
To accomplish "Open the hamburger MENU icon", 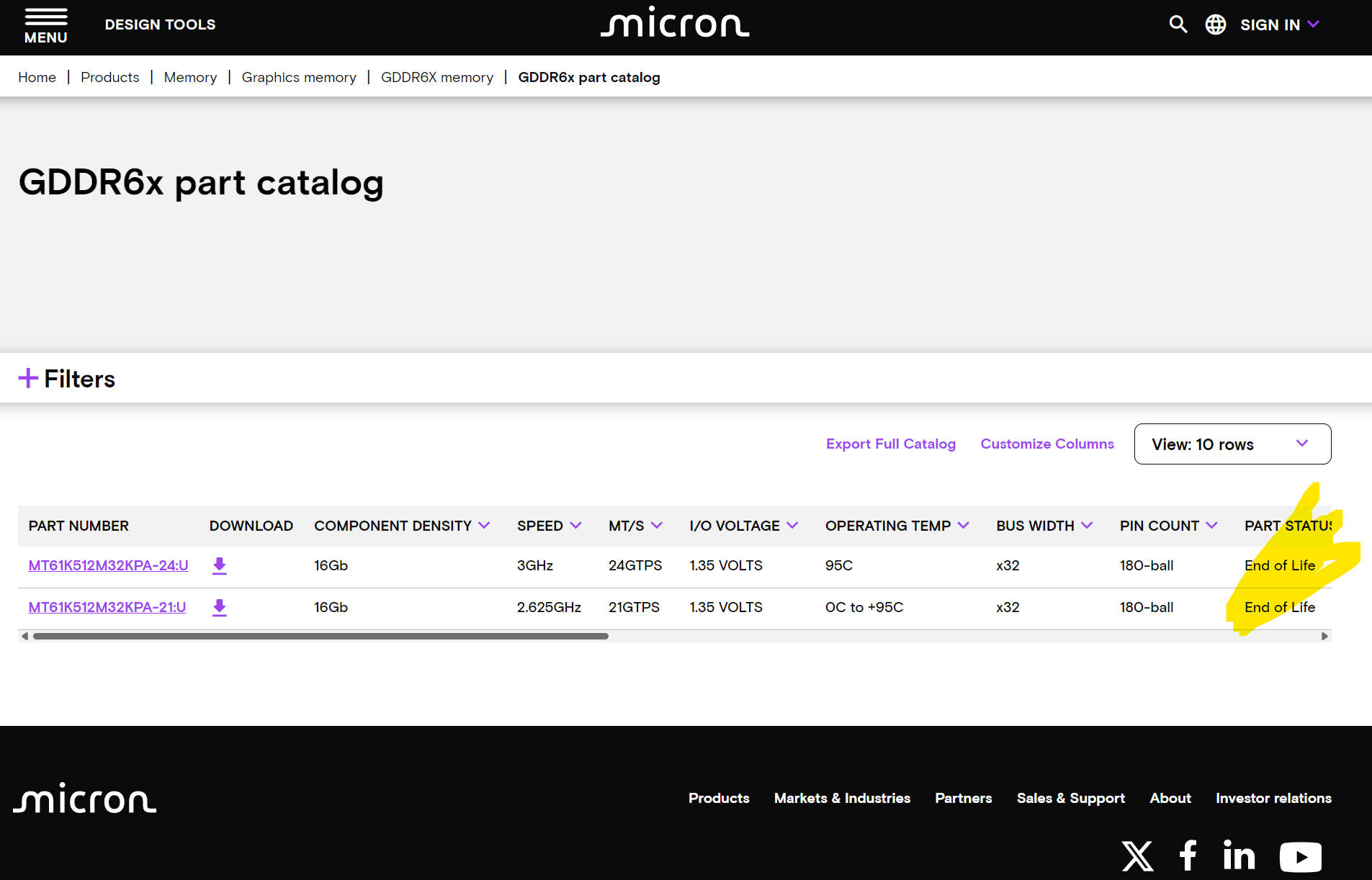I will coord(45,26).
